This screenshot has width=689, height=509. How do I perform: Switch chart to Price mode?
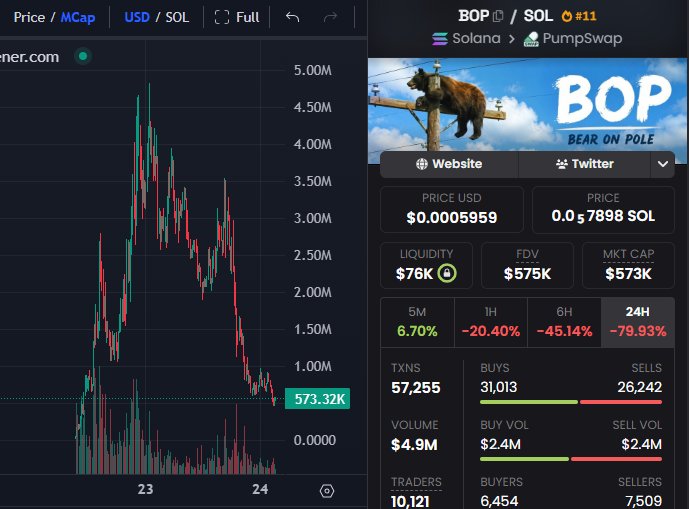29,17
